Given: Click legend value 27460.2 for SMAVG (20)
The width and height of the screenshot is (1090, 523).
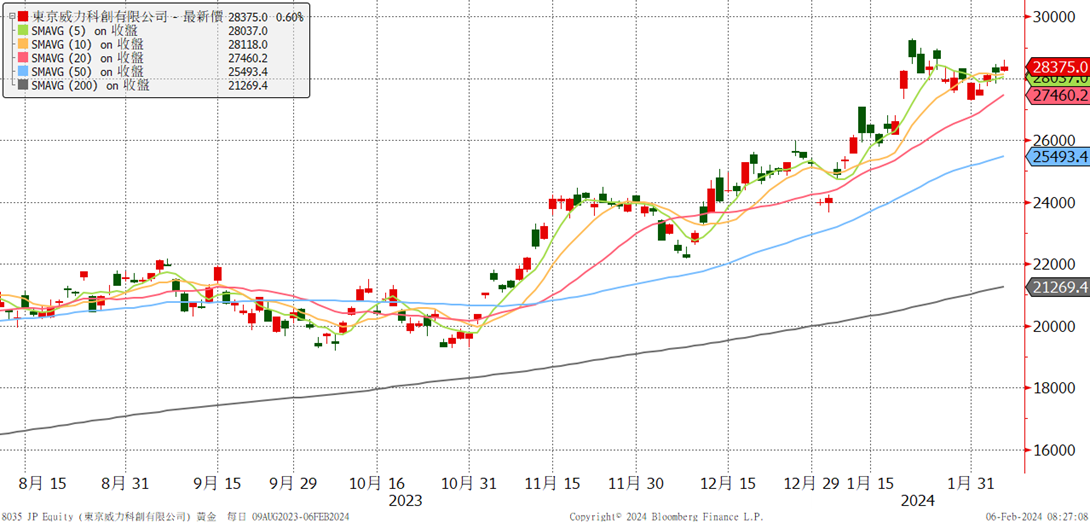Looking at the screenshot, I should tap(248, 58).
